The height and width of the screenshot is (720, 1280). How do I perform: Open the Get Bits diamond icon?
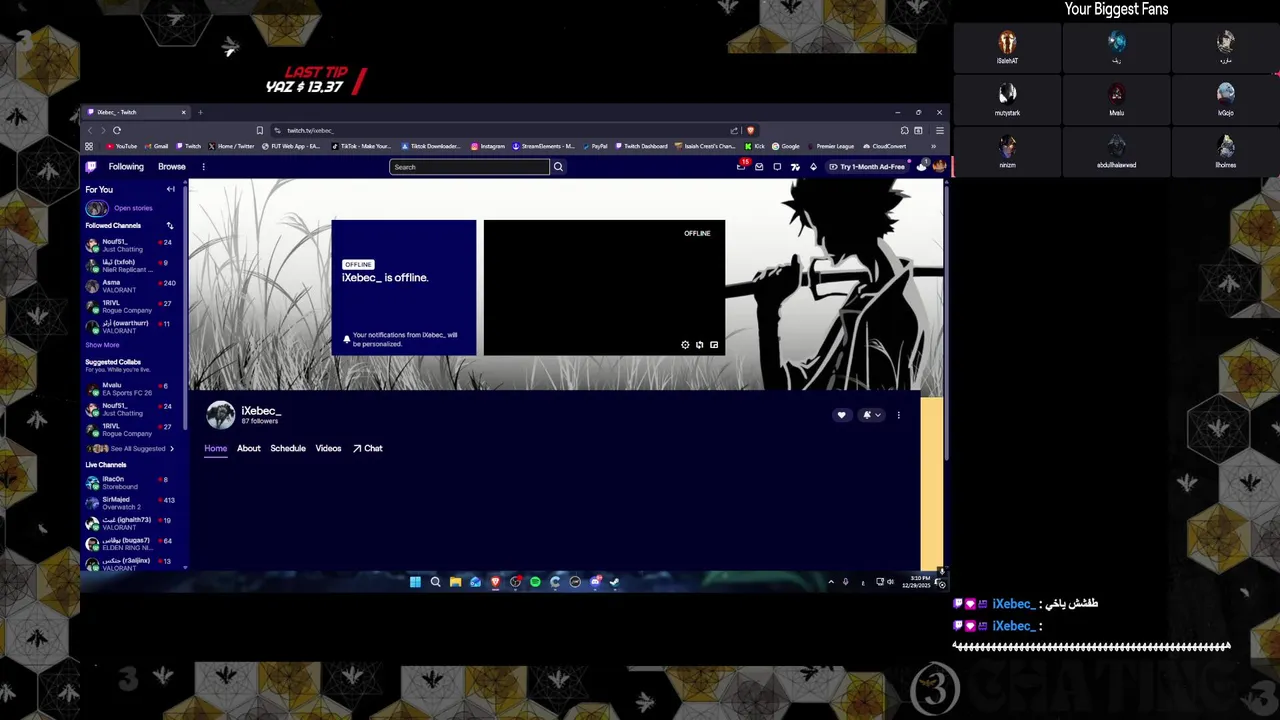coord(813,167)
